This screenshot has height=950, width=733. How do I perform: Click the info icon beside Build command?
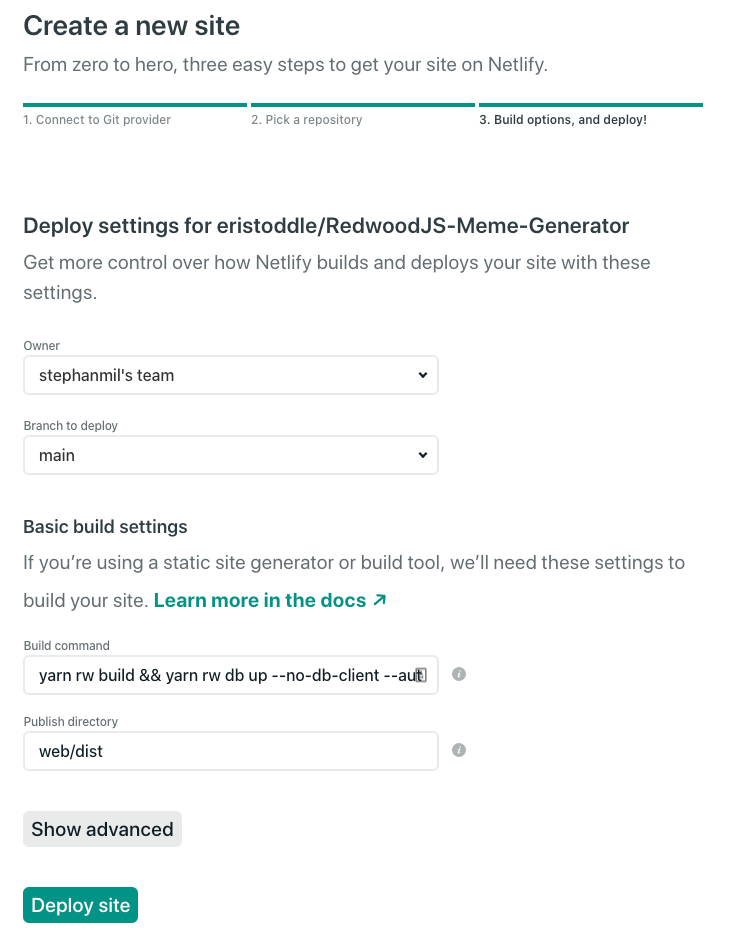point(459,674)
